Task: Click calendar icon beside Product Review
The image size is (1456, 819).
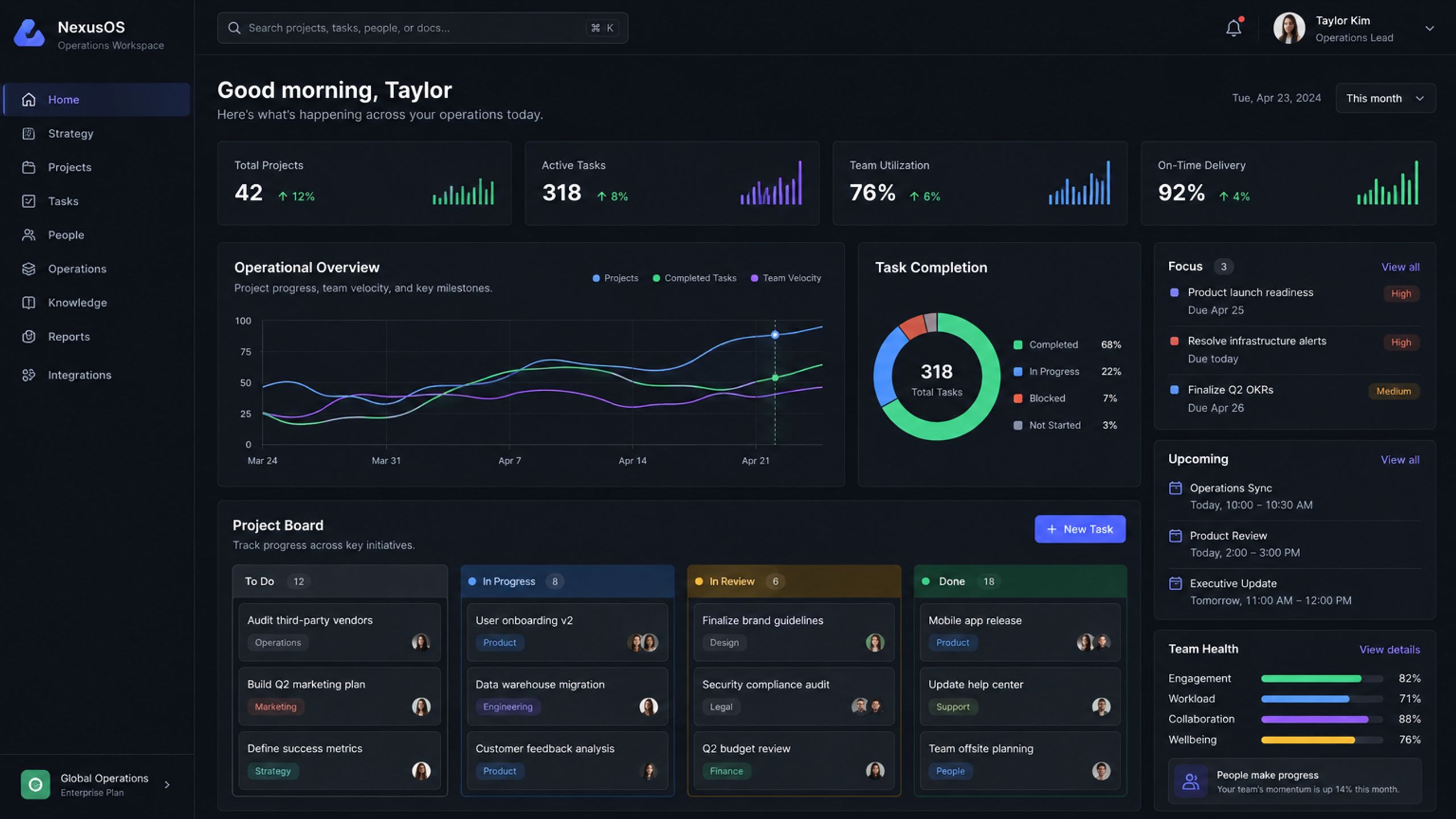Action: coord(1175,536)
